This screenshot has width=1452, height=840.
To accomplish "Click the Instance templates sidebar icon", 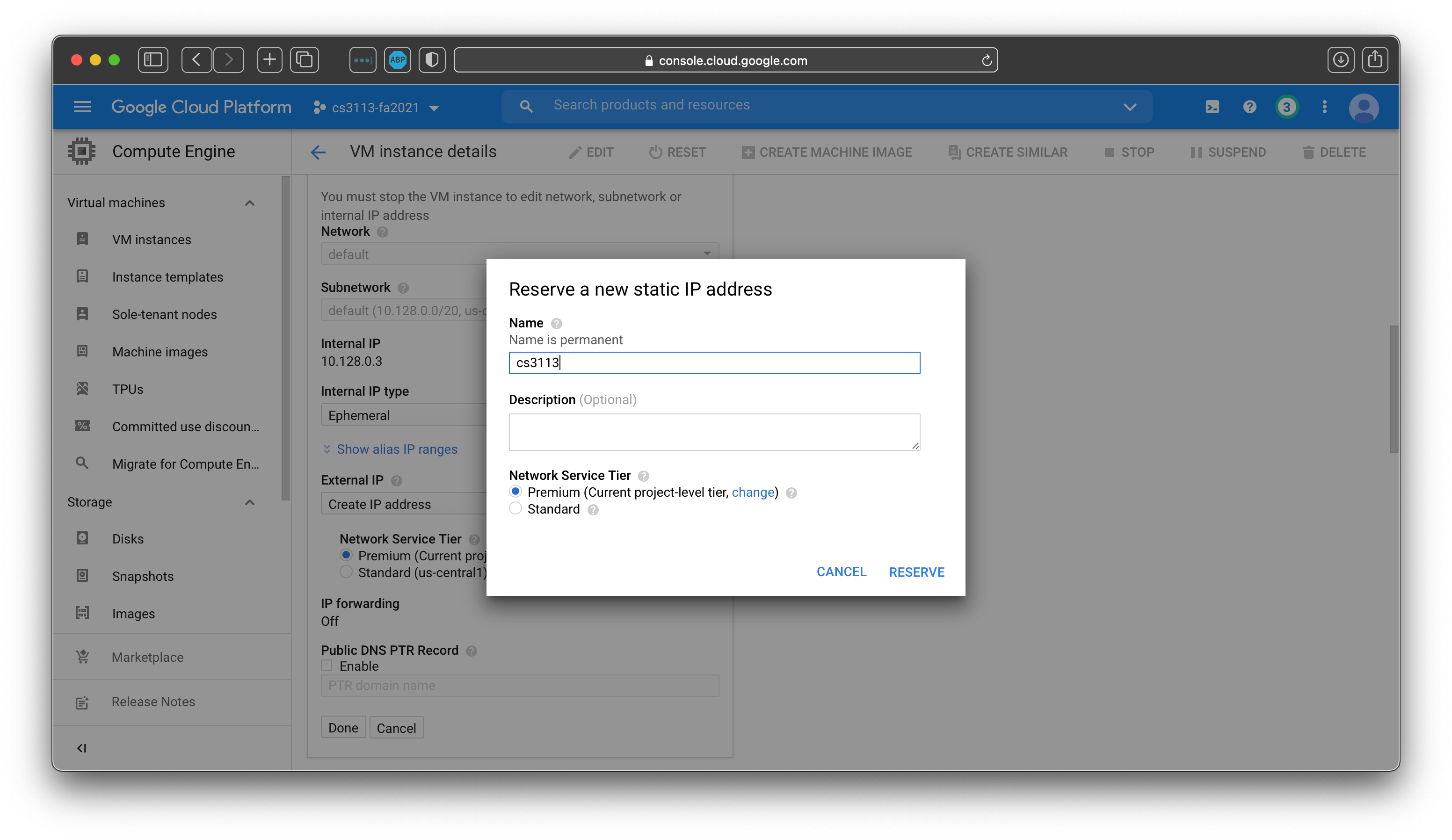I will [x=82, y=277].
